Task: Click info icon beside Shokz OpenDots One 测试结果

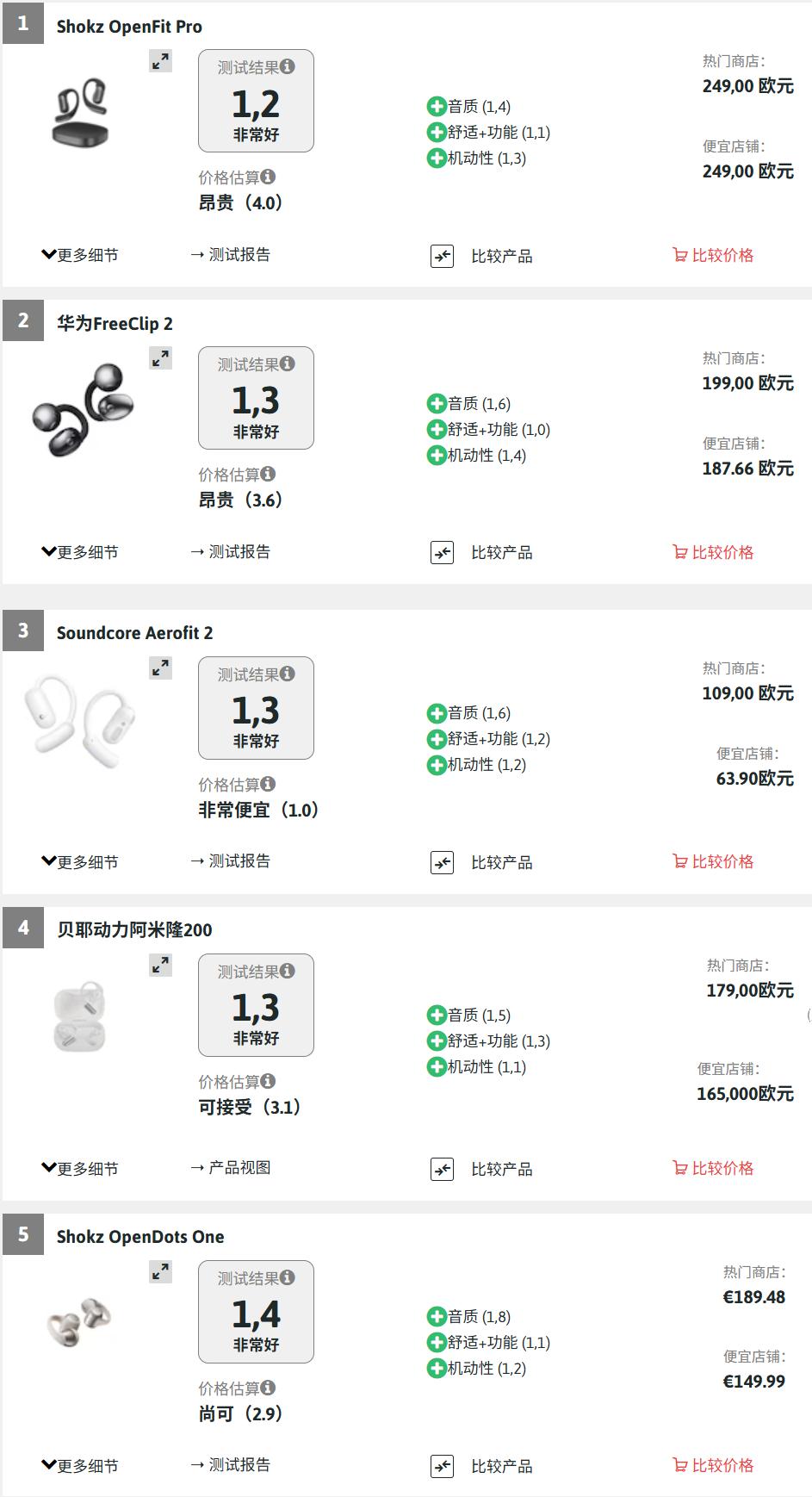Action: 288,1277
